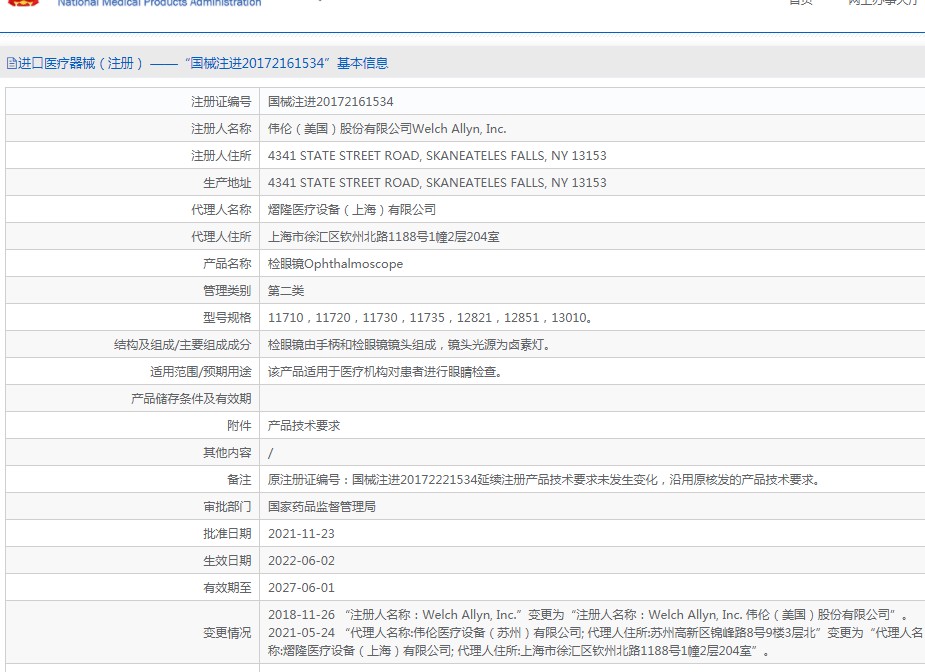Image resolution: width=925 pixels, height=672 pixels.
Task: Select approving department 国家药品监督管理局
Action: pos(322,507)
